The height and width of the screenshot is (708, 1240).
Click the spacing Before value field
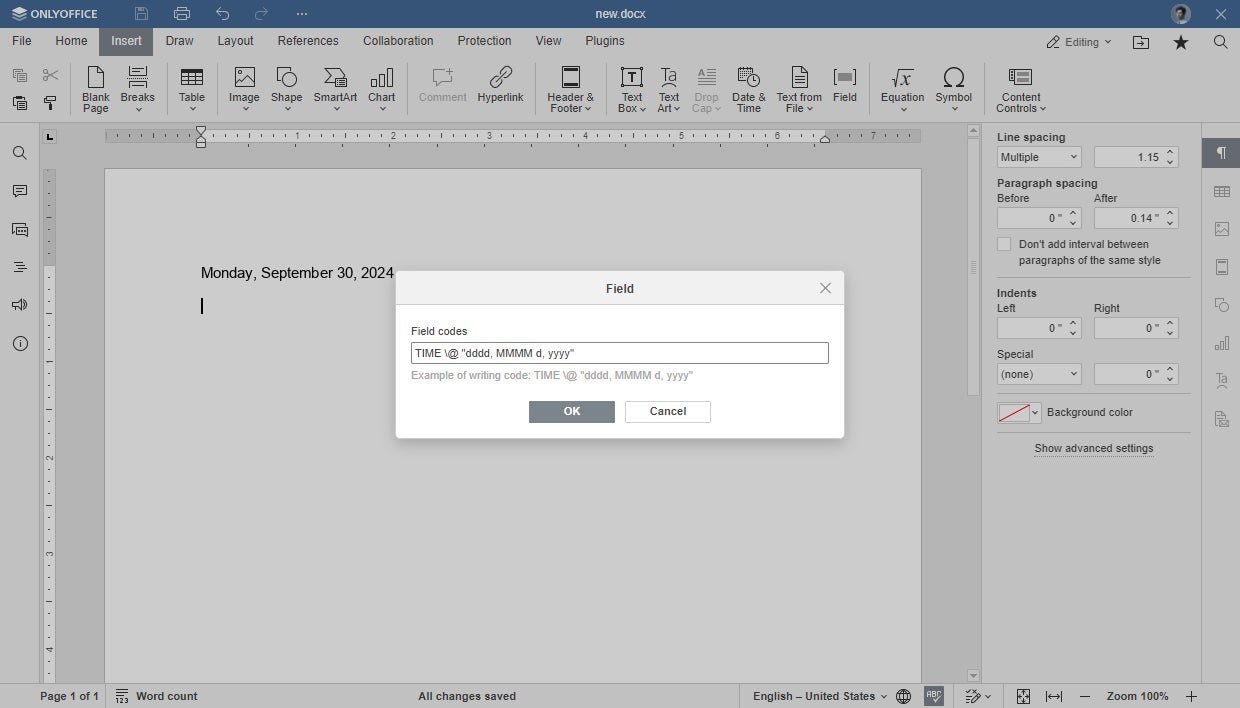tap(1031, 218)
